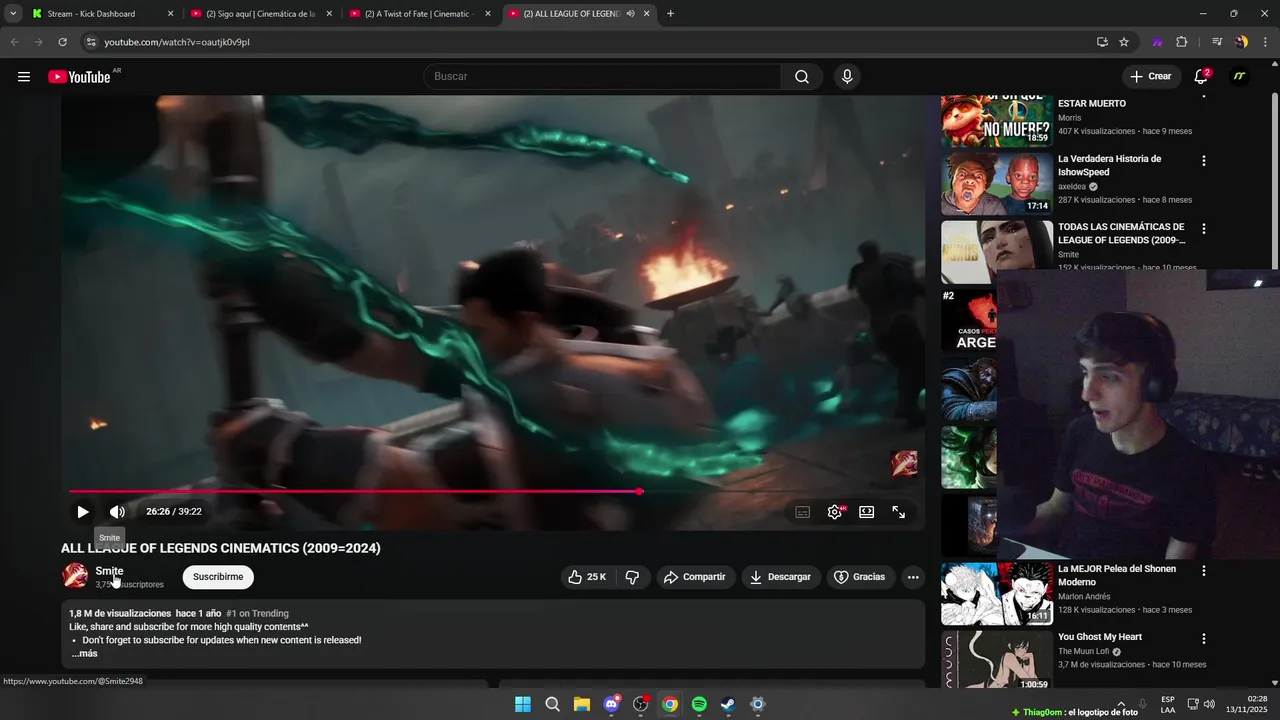Screen dimensions: 1280x720
Task: Open Spotify from taskbar
Action: (699, 704)
